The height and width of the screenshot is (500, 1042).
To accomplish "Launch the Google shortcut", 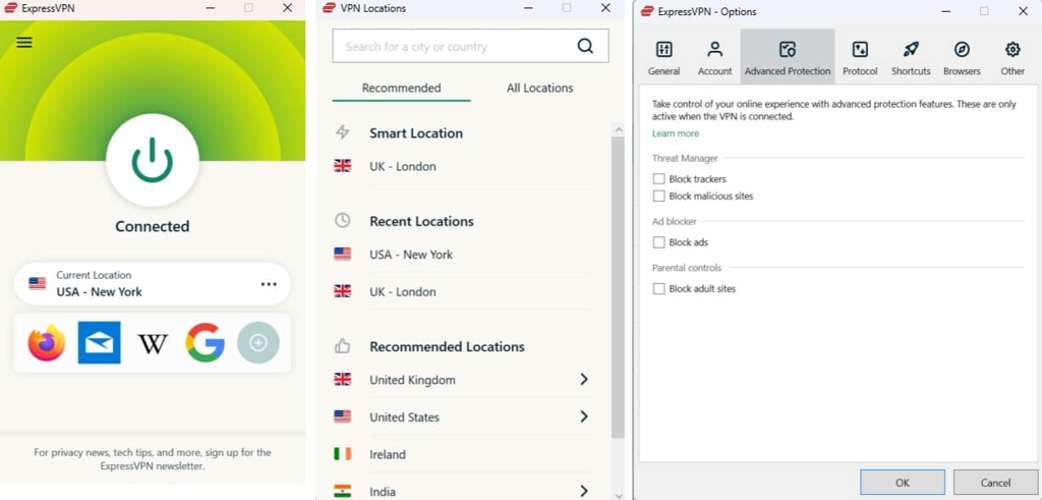I will click(x=205, y=343).
